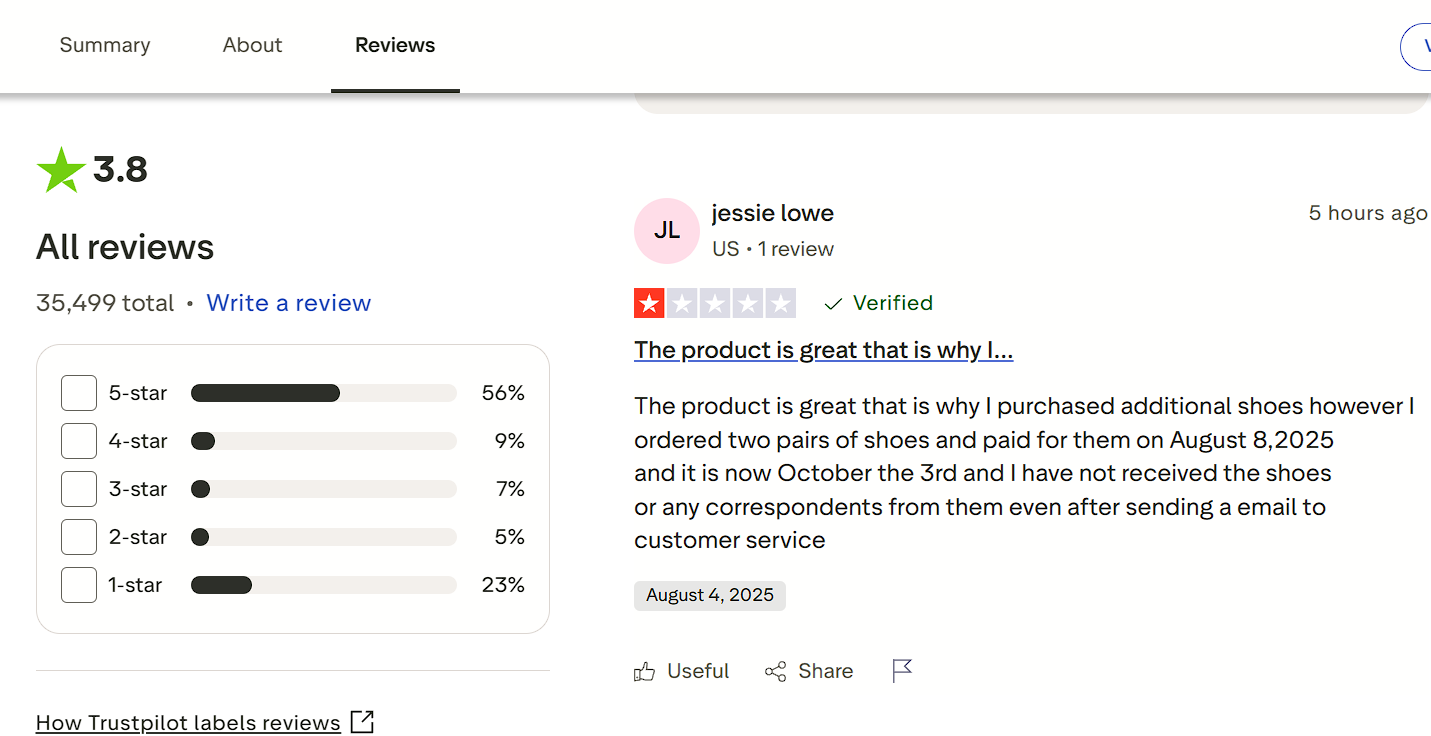Select the Reviews tab
The height and width of the screenshot is (736, 1431).
pyautogui.click(x=395, y=45)
